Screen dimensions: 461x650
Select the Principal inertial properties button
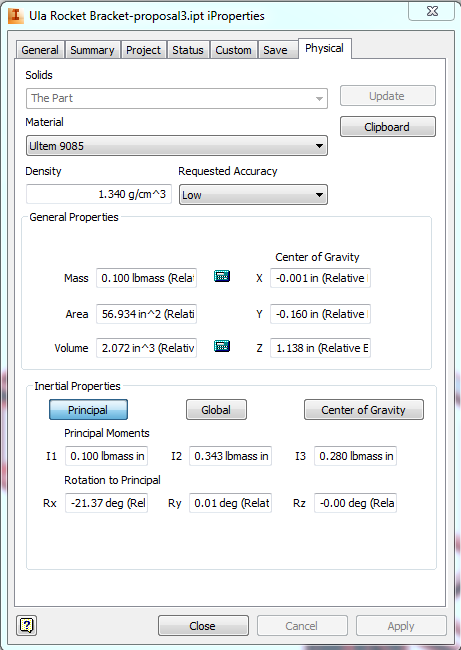[x=88, y=410]
